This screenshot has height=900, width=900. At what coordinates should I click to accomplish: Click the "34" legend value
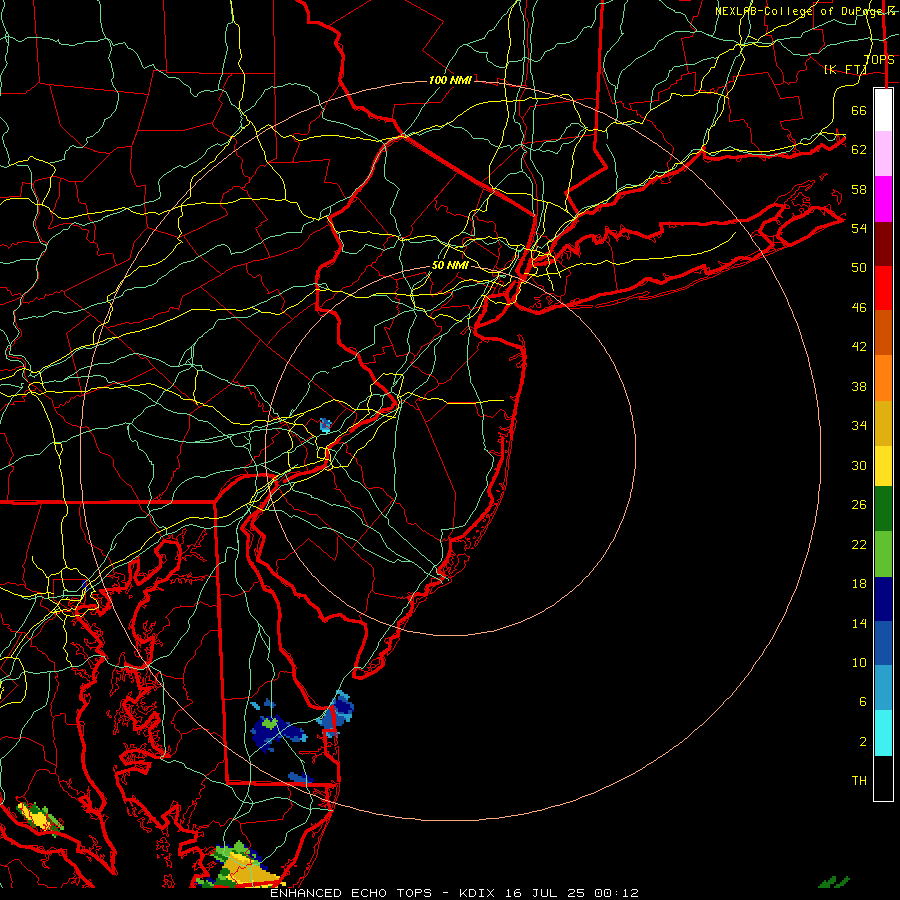point(859,426)
